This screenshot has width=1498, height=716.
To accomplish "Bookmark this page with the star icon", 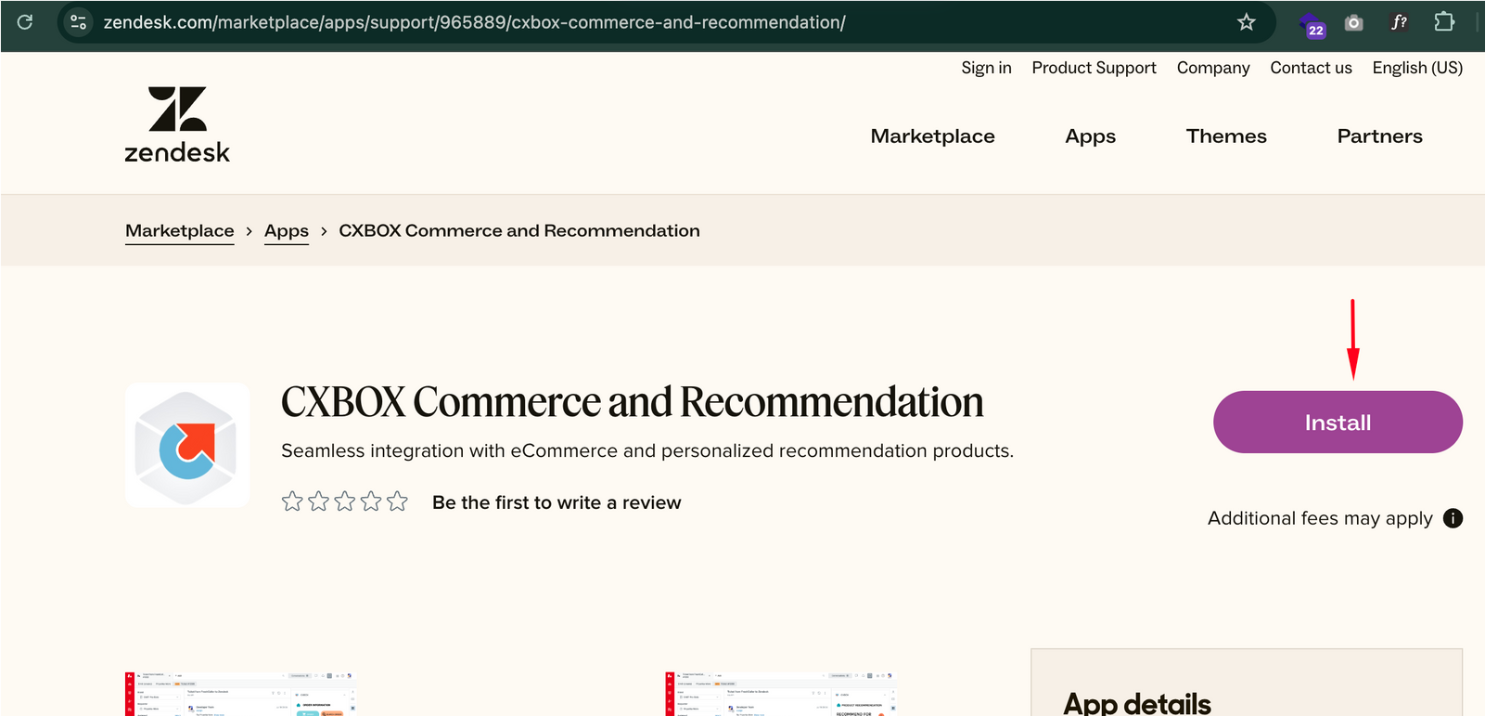I will (1246, 22).
